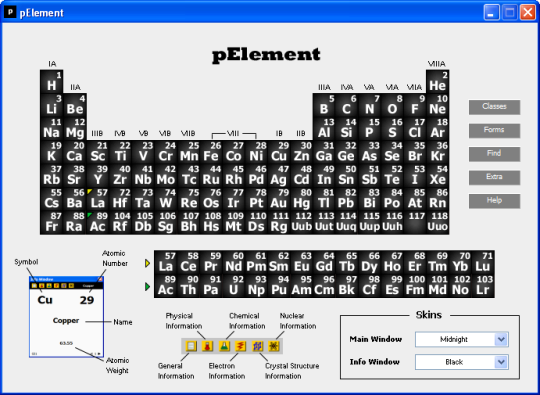Click the green actinide series arrow
Screen dimensions: 540x395
click(x=148, y=287)
